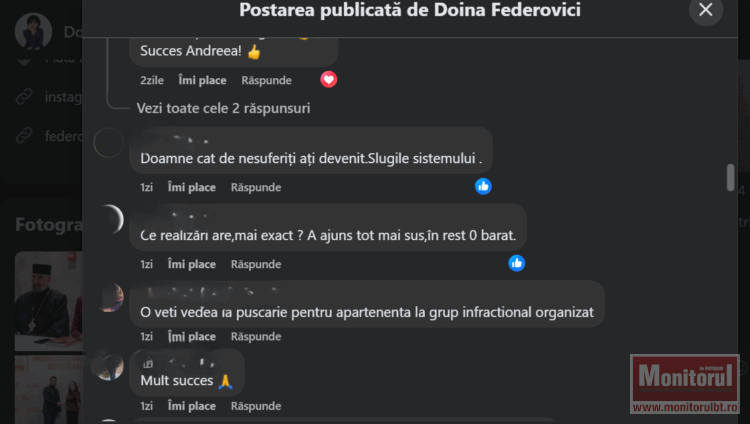Click the 2zile timestamp on Succes Andreea comment

[153, 80]
